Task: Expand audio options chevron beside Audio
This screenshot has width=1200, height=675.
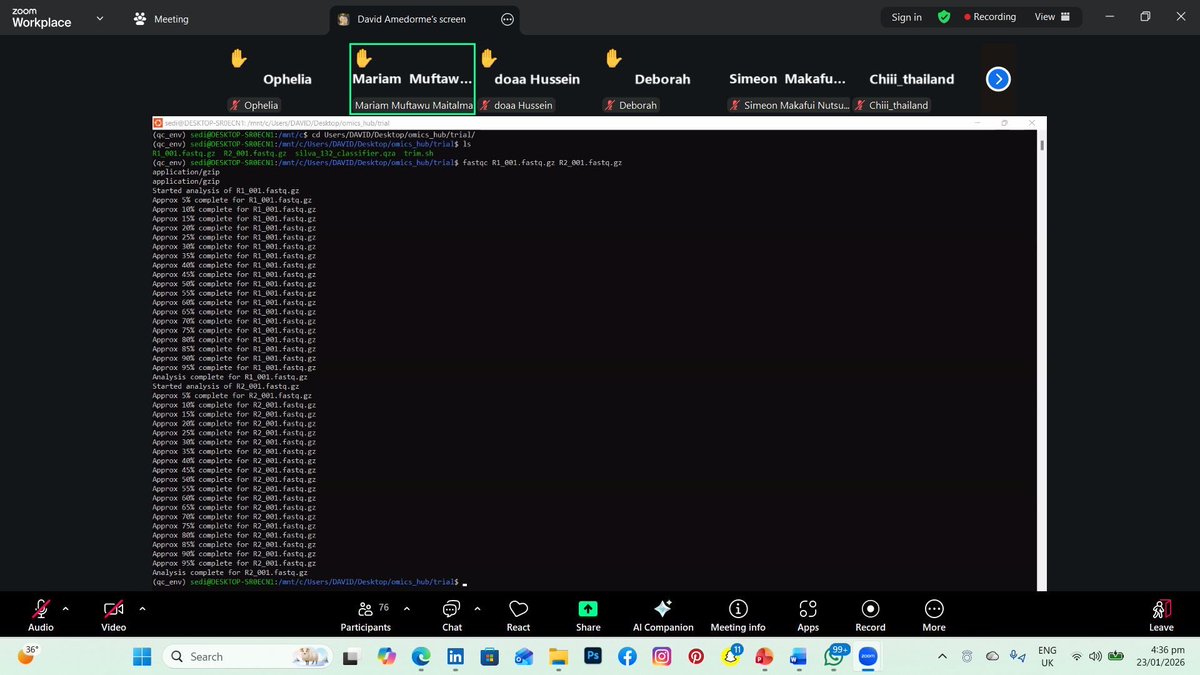Action: (66, 608)
